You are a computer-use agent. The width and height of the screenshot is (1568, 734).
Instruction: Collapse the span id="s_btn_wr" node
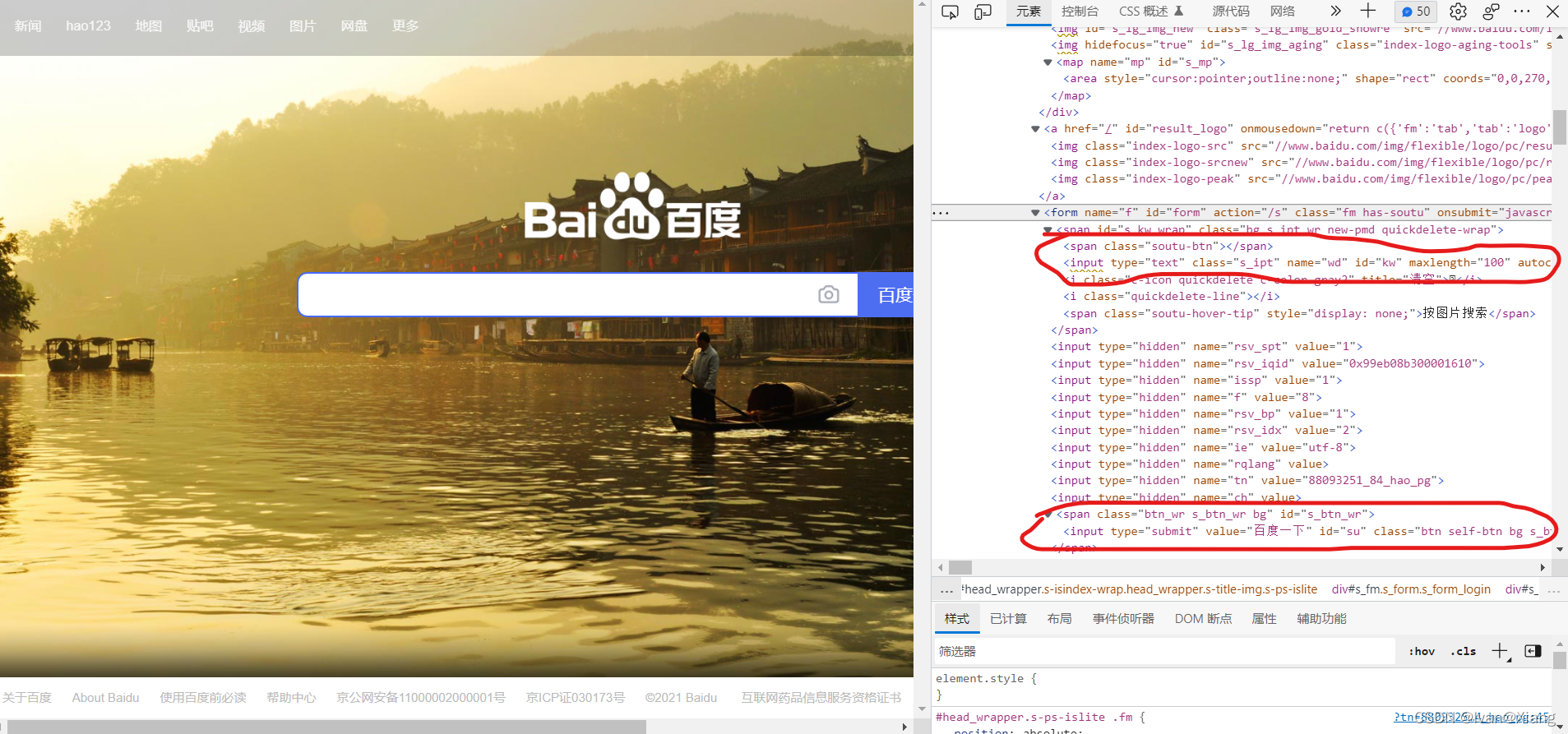[x=1048, y=515]
